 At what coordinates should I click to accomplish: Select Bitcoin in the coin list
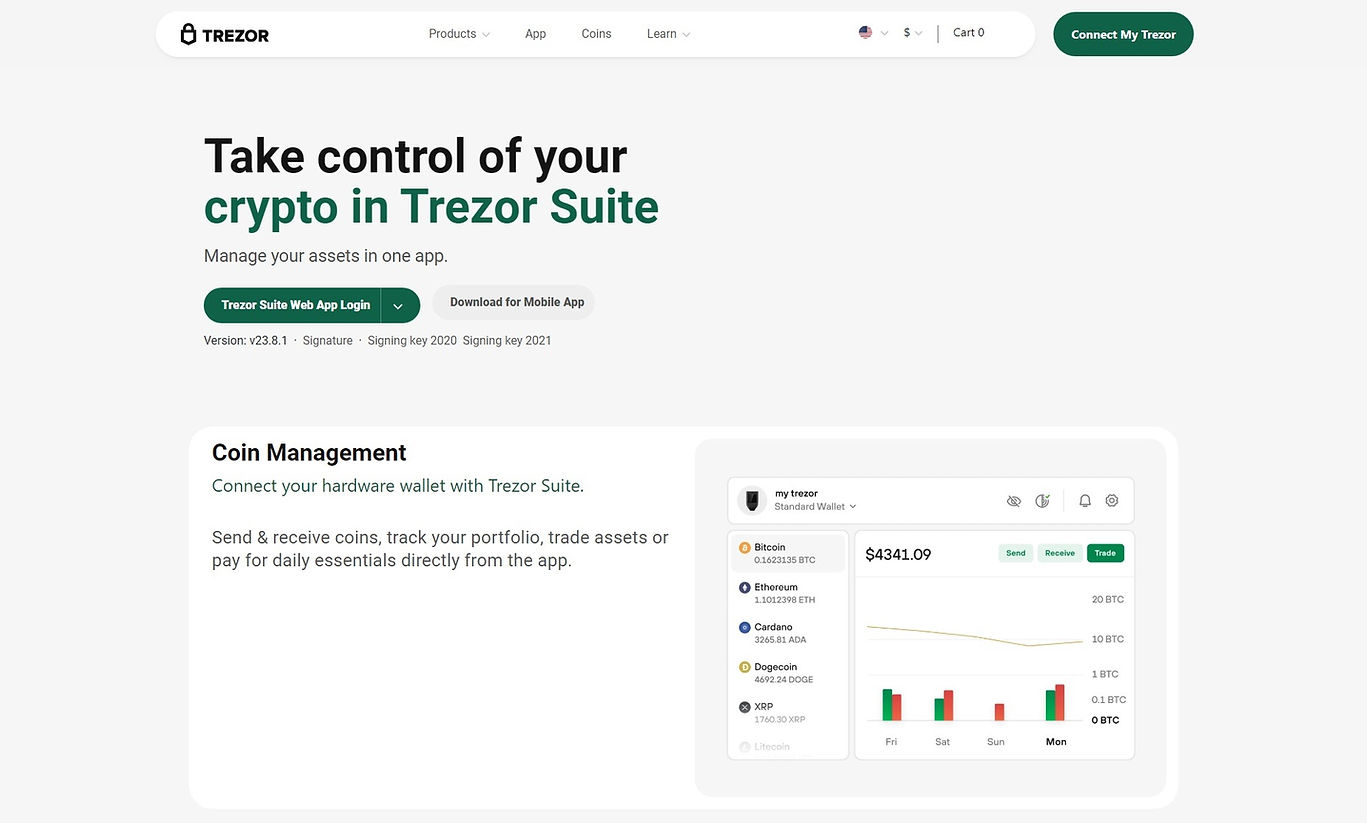pyautogui.click(x=788, y=553)
